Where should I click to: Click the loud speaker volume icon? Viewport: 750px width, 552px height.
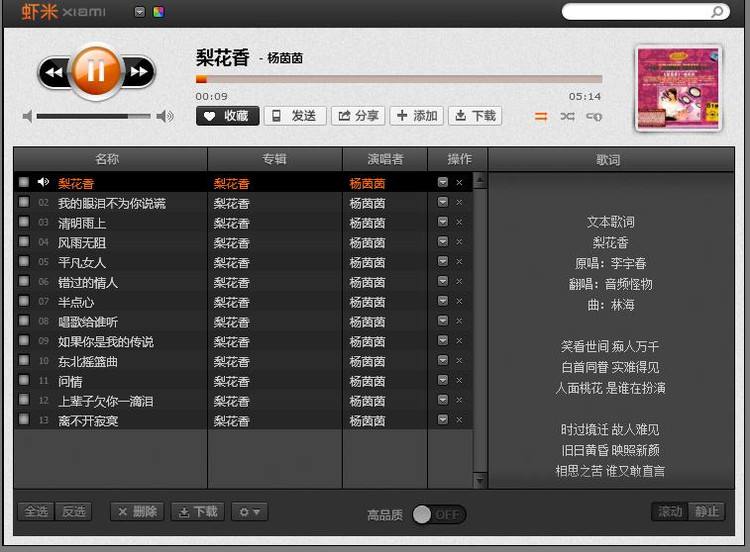[x=165, y=116]
